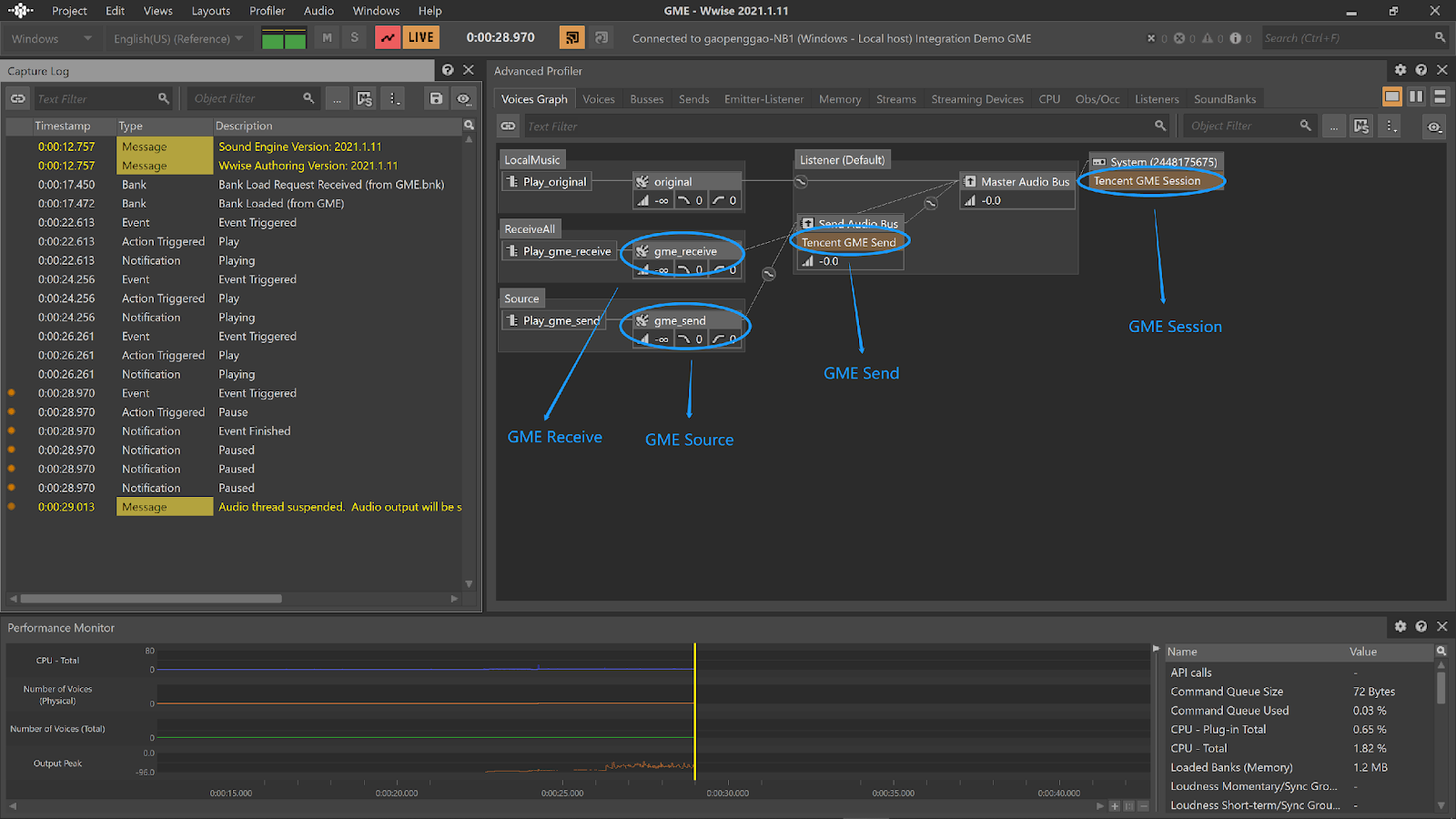Click Performance Monitor counters search icon
The height and width of the screenshot is (819, 1456).
pyautogui.click(x=1441, y=652)
